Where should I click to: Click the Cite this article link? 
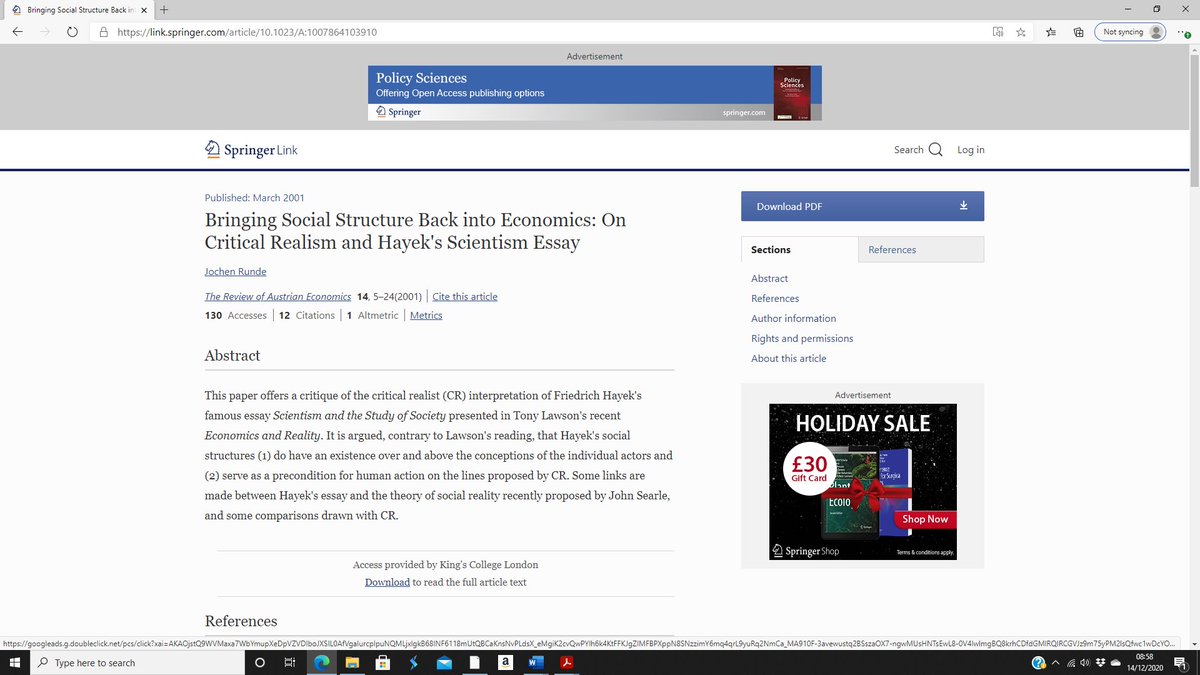click(463, 296)
